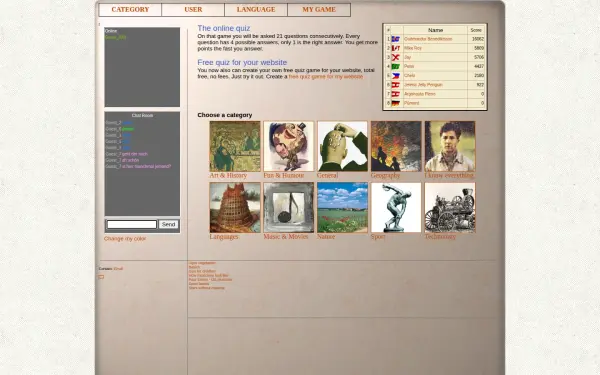Open the Fun & Humour text link

coord(284,176)
